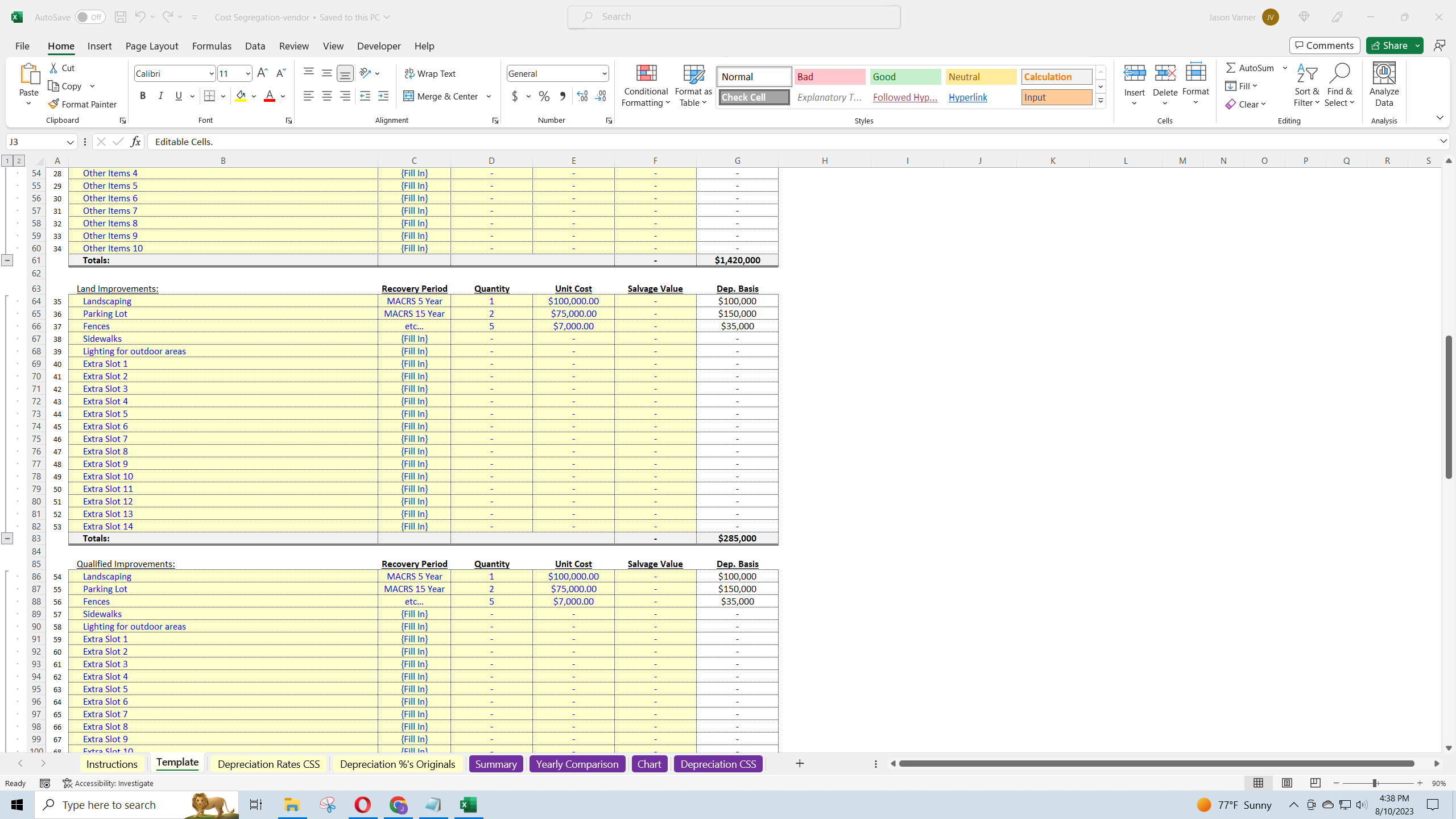Select the Bottom Align icon
The width and height of the screenshot is (1456, 819).
pos(345,73)
